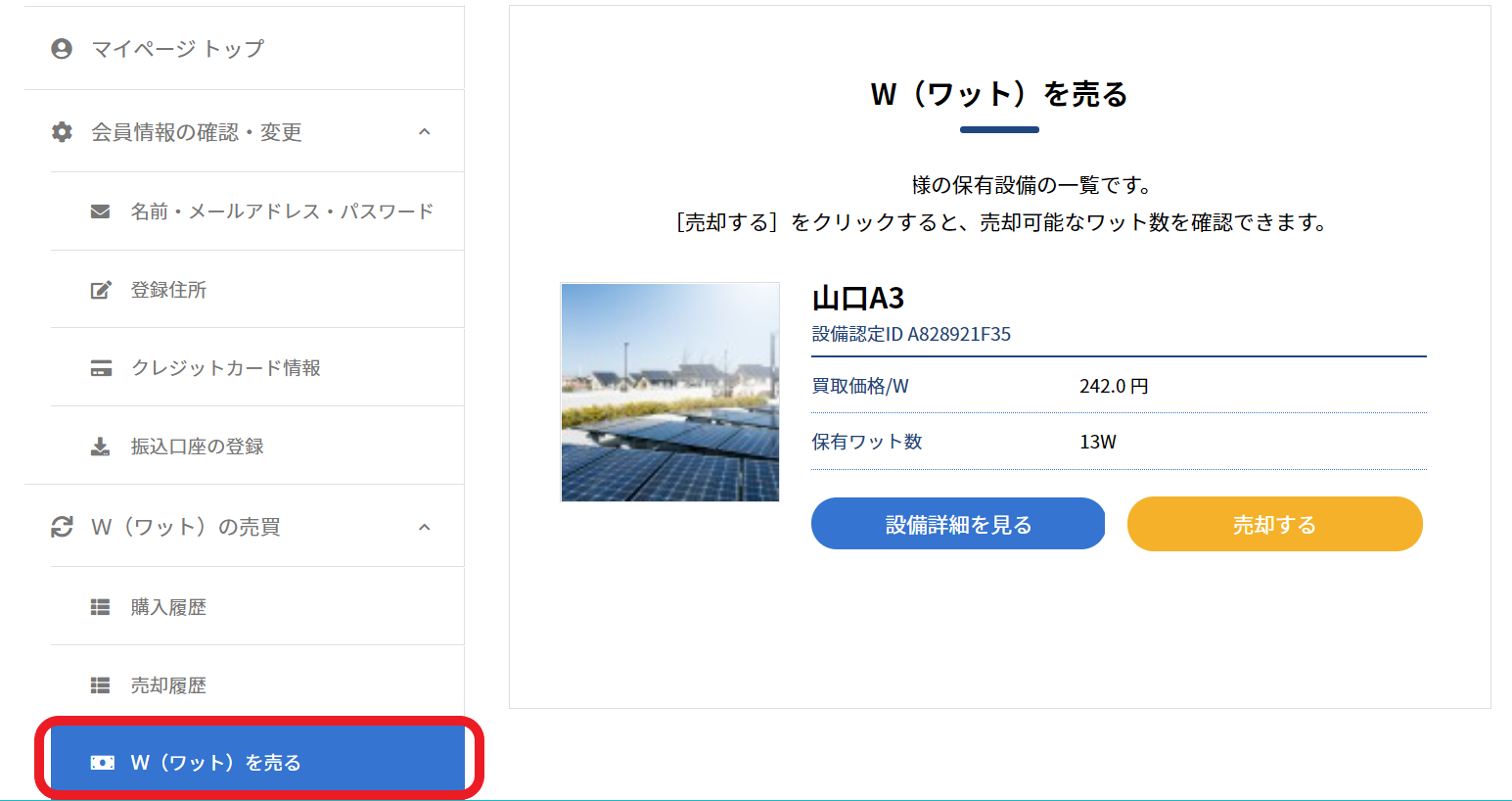Click the list icon beside 購入履歴
Screen dimensions: 1512x801
(100, 607)
